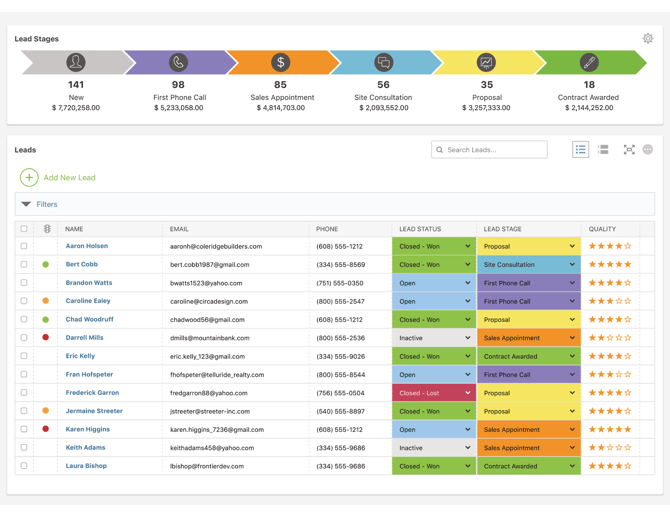Screen dimensions: 670x517
Task: Open Jermaine Streeter lead link
Action: tap(94, 411)
